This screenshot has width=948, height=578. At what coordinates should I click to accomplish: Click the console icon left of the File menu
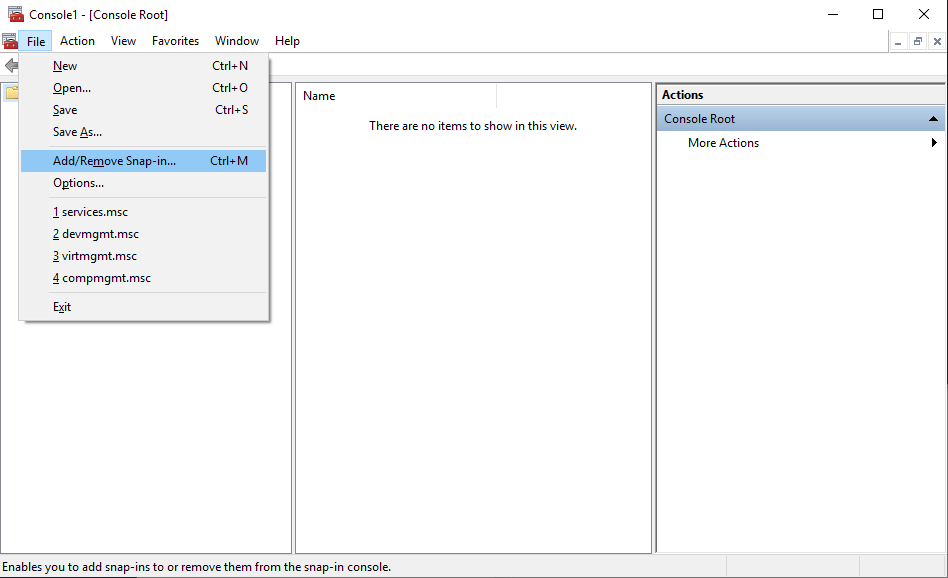9,41
